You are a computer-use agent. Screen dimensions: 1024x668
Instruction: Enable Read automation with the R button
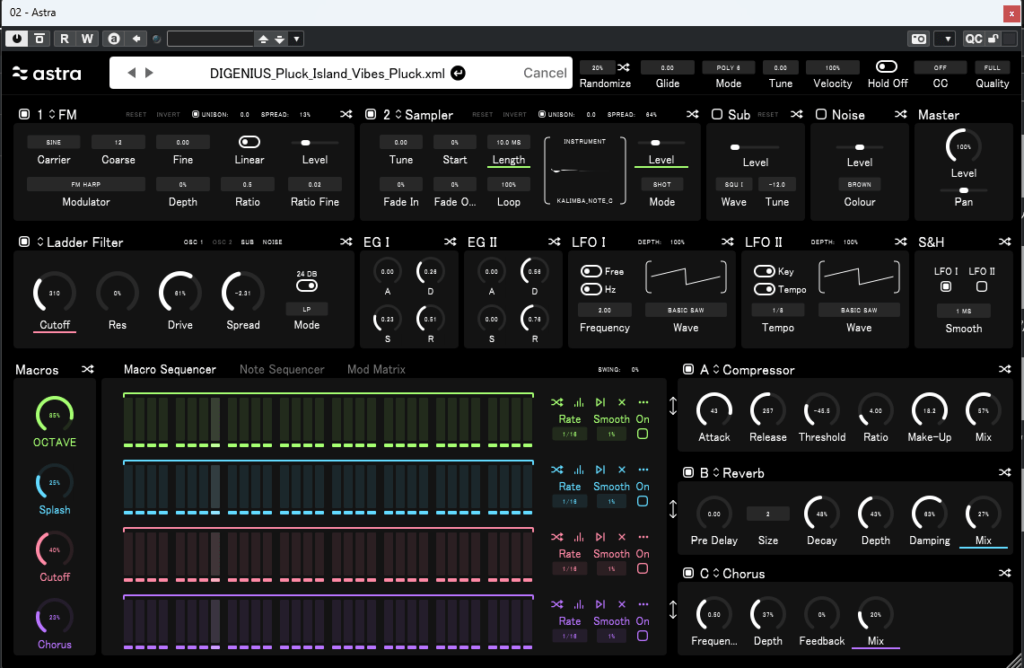click(x=64, y=39)
